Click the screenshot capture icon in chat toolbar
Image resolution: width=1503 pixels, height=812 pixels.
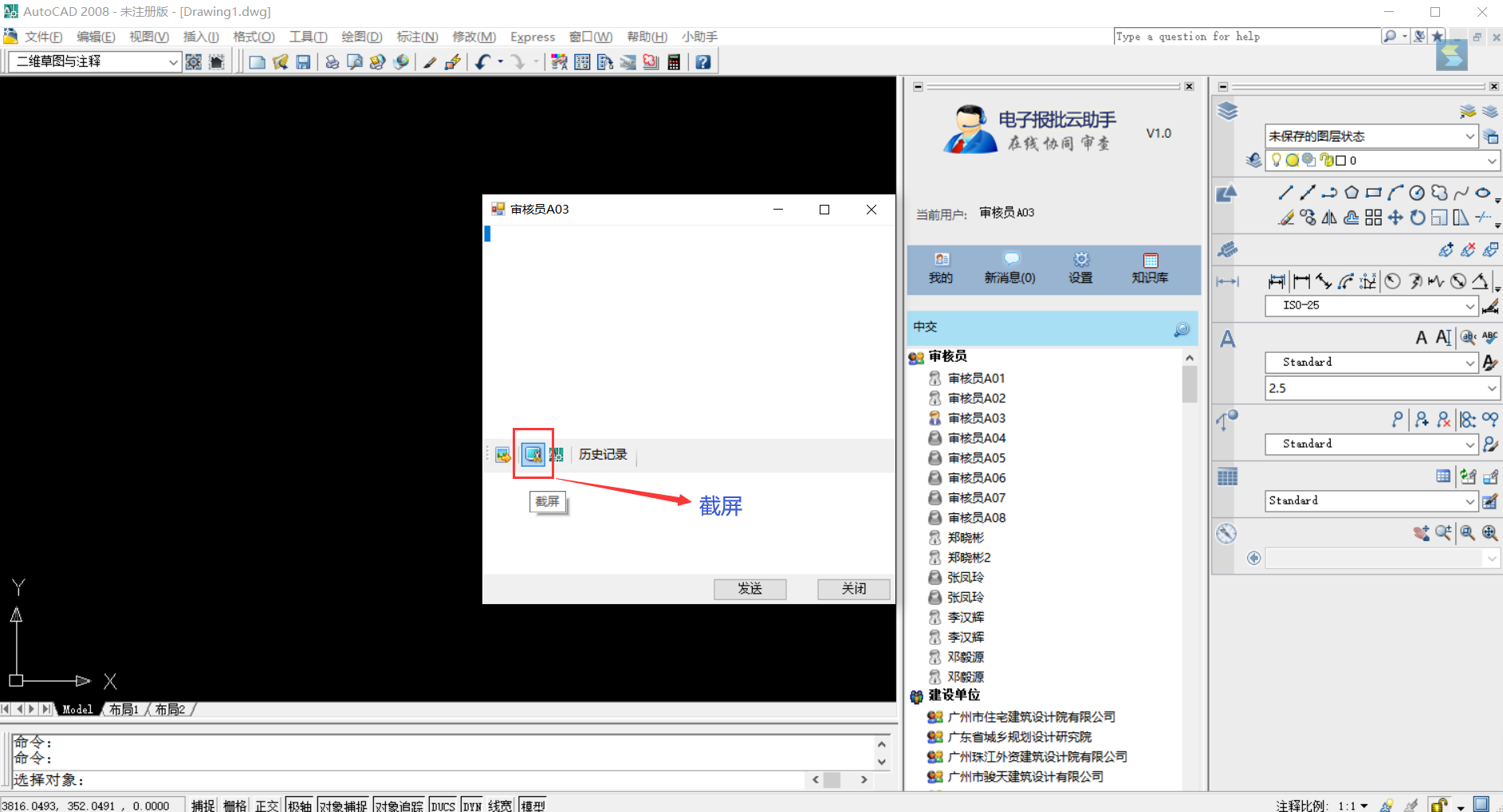click(533, 454)
